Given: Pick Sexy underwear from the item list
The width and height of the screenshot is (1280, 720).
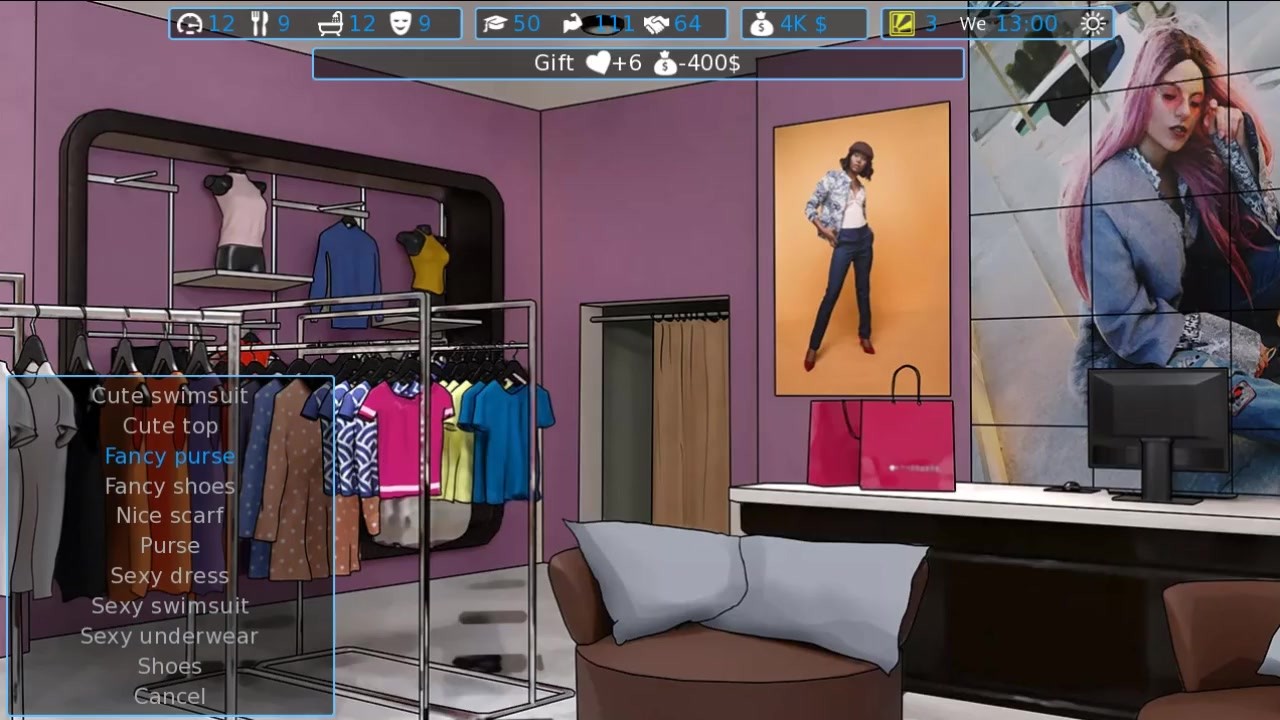Looking at the screenshot, I should (170, 636).
